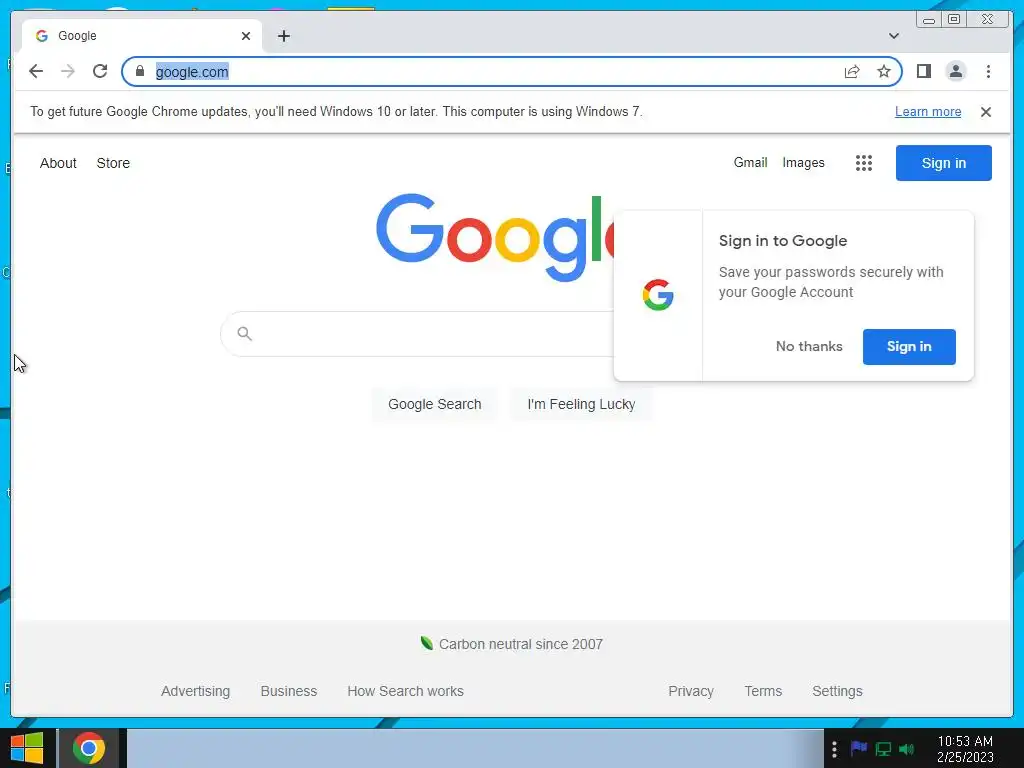The height and width of the screenshot is (768, 1024).
Task: Dismiss the Windows 7 update infobar
Action: [x=985, y=112]
